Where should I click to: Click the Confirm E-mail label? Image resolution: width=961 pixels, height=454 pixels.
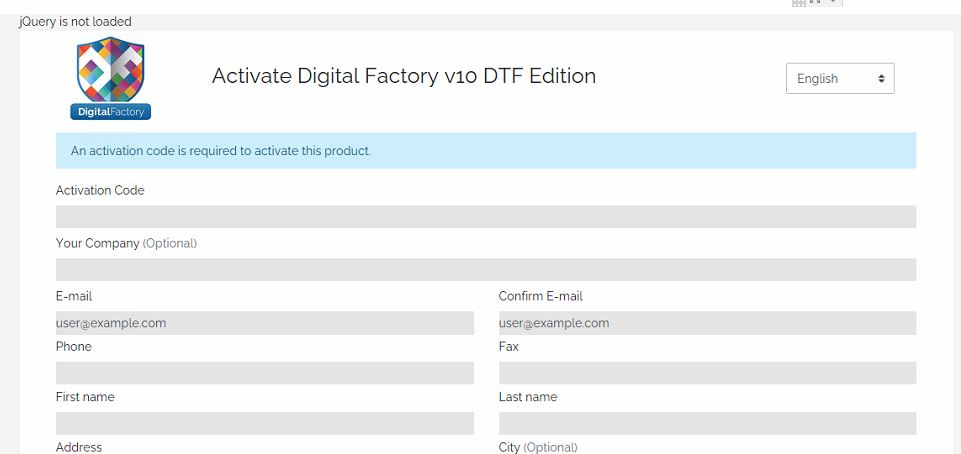541,297
